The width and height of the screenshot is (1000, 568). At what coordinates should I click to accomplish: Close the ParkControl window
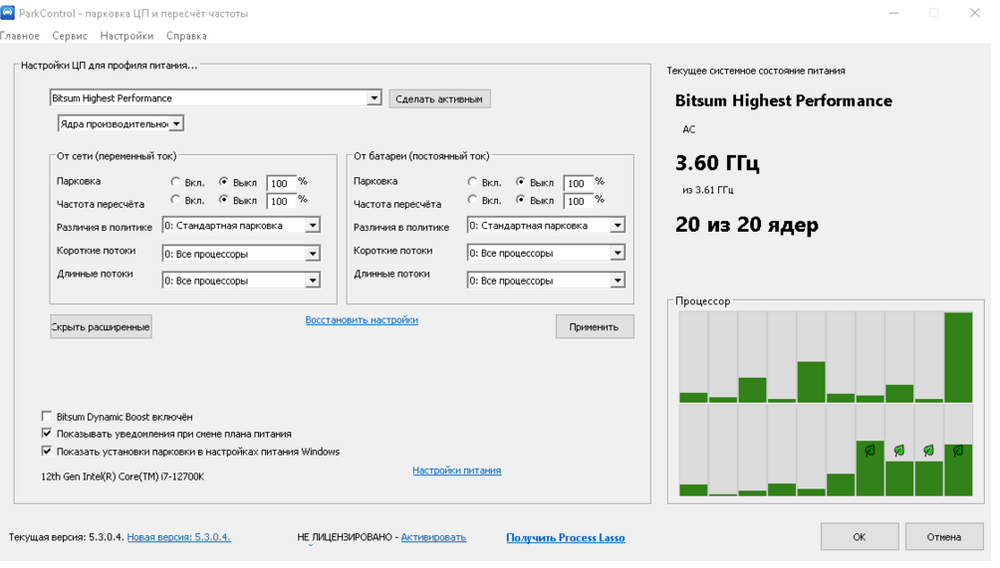[974, 13]
